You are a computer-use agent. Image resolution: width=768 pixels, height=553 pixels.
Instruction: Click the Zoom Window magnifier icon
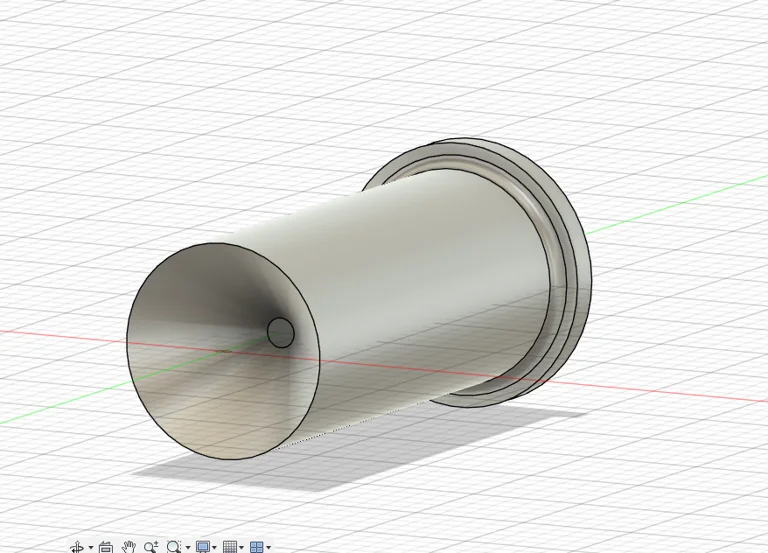(174, 547)
